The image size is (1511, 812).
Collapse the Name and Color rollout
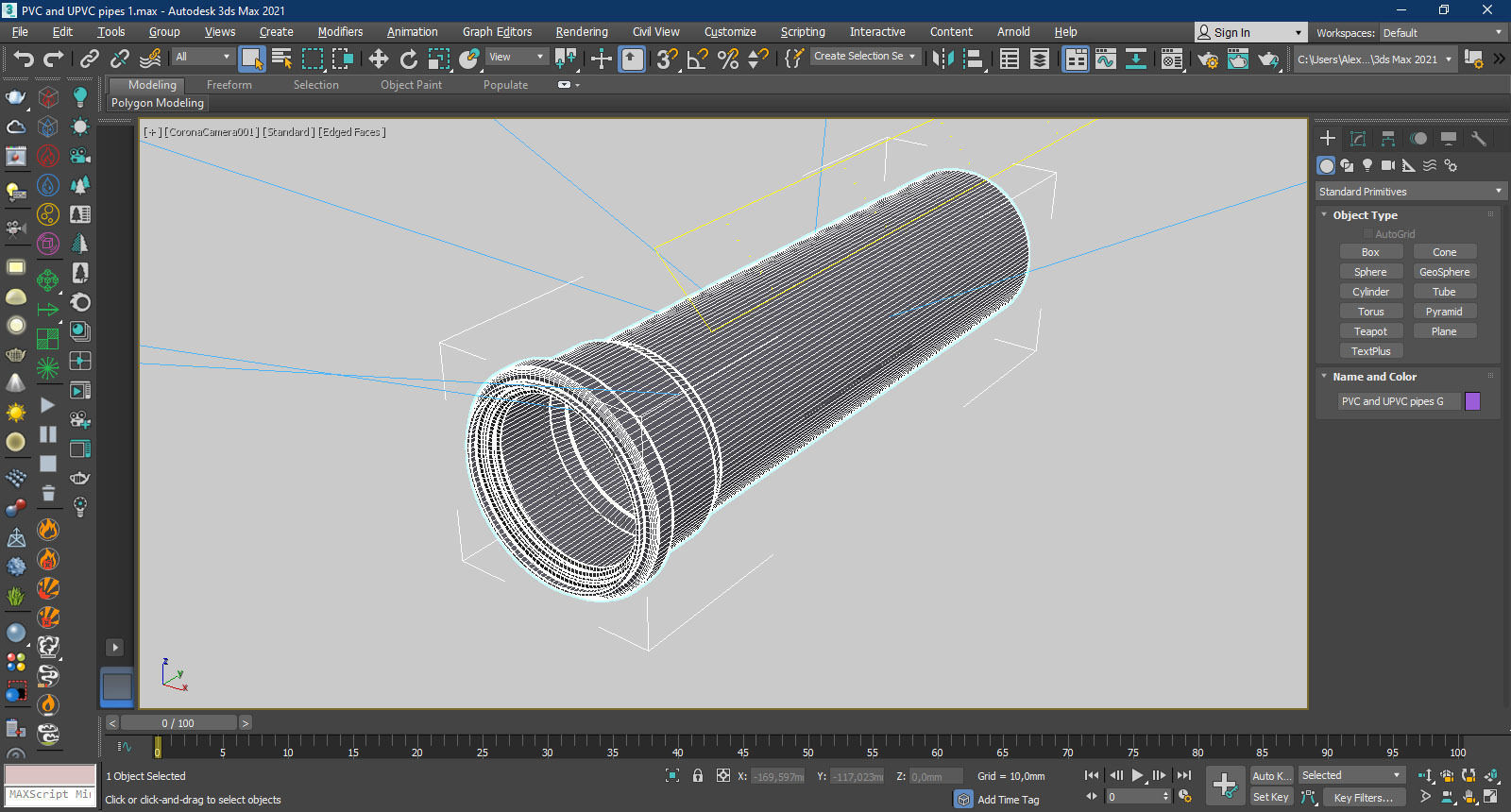tap(1375, 377)
